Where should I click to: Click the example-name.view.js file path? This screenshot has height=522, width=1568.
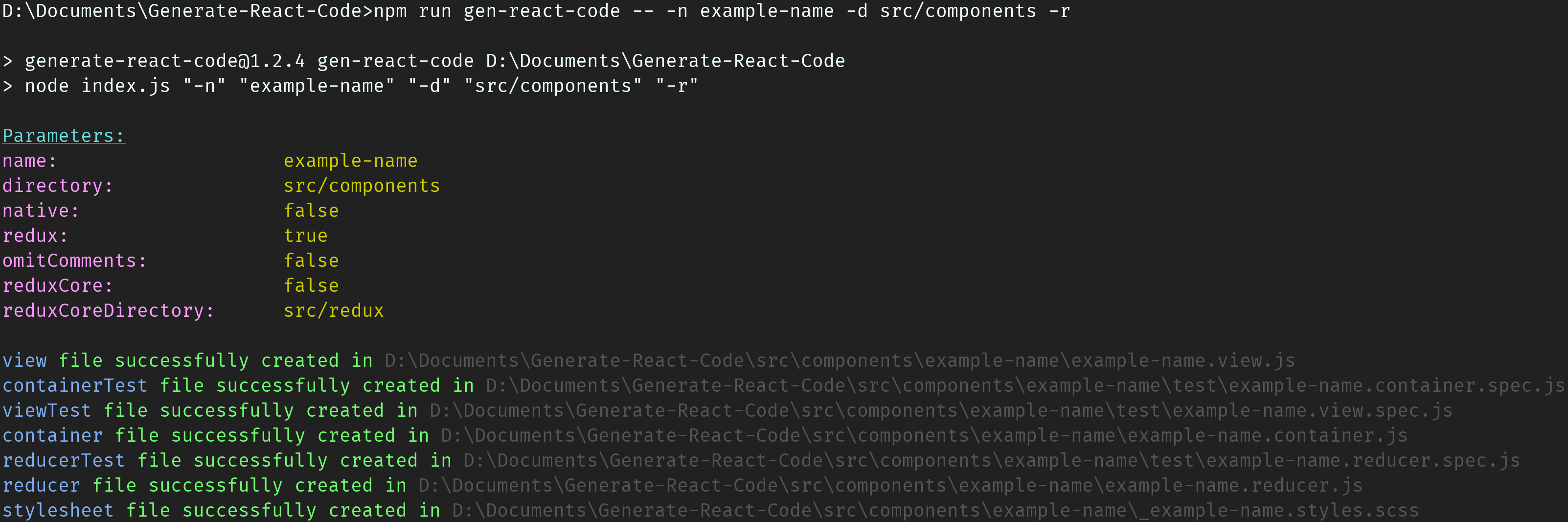click(x=840, y=360)
